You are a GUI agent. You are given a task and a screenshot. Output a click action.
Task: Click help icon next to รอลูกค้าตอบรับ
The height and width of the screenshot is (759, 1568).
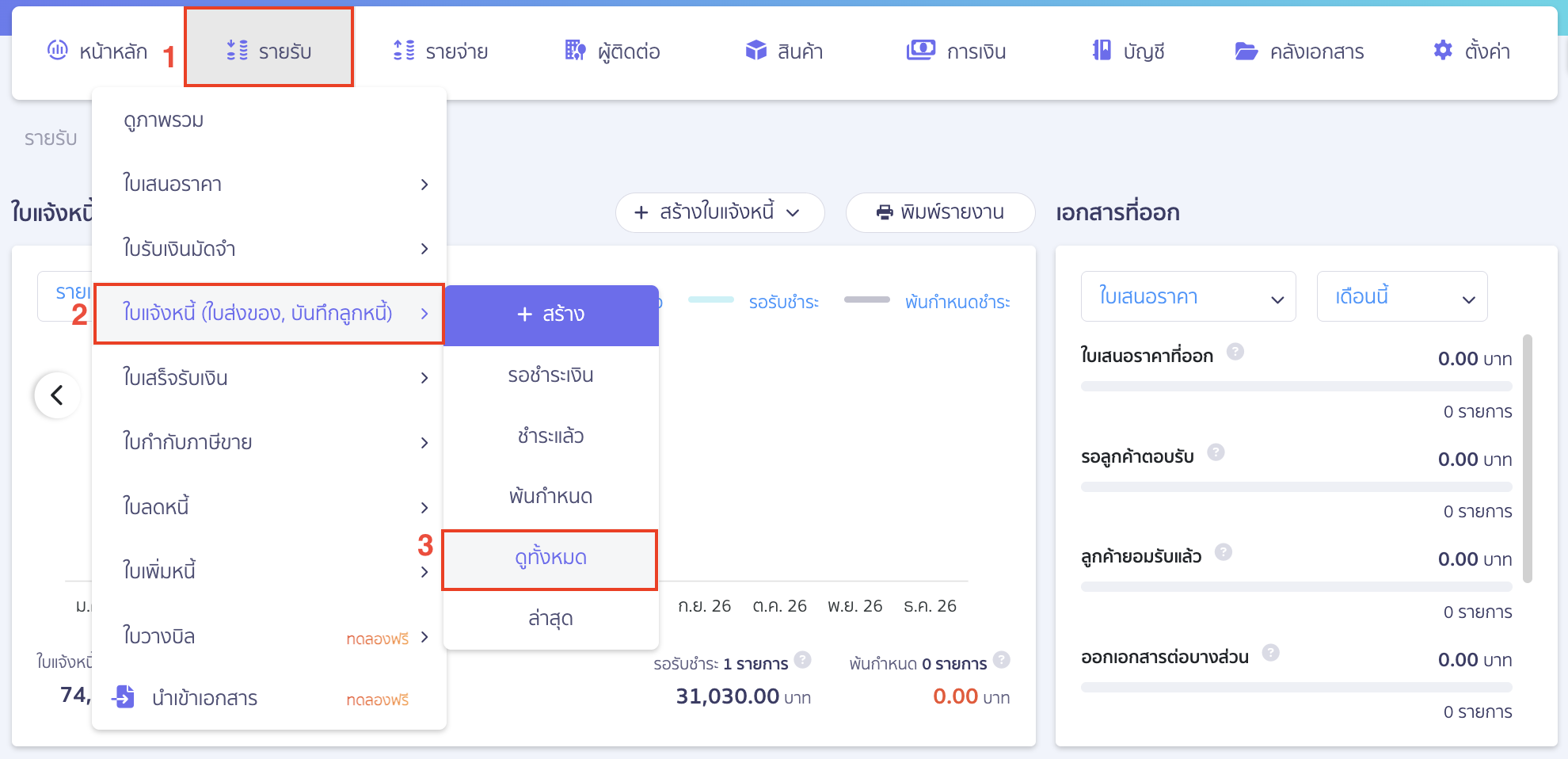(1216, 452)
